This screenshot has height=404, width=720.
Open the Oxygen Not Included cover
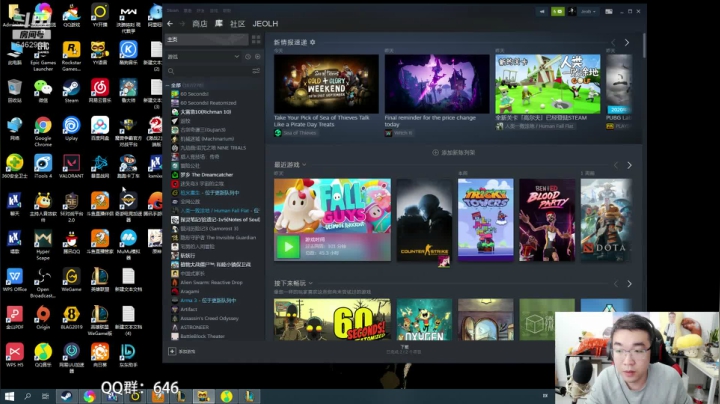(424, 320)
